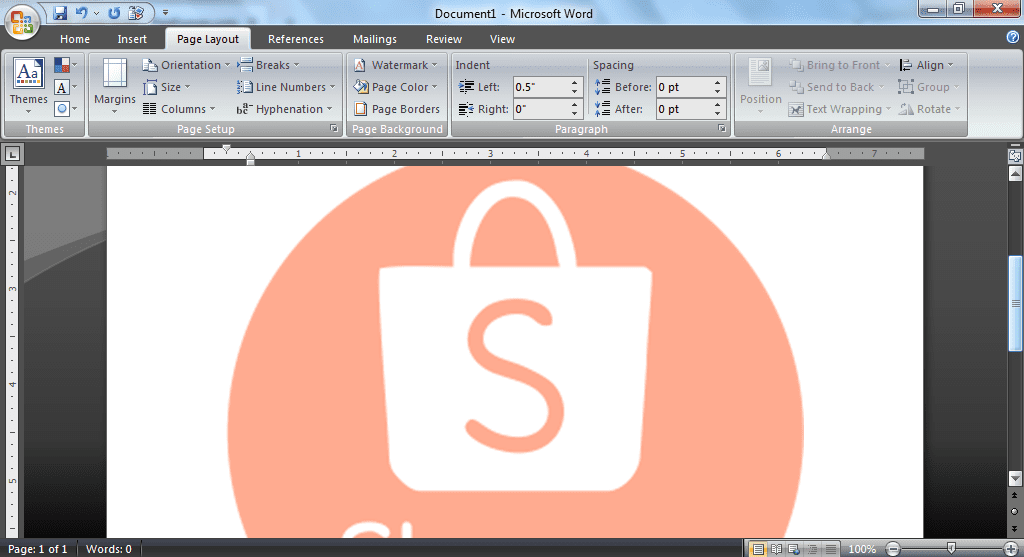Launch the Paragraph dialog
Image resolution: width=1024 pixels, height=557 pixels.
pyautogui.click(x=722, y=129)
